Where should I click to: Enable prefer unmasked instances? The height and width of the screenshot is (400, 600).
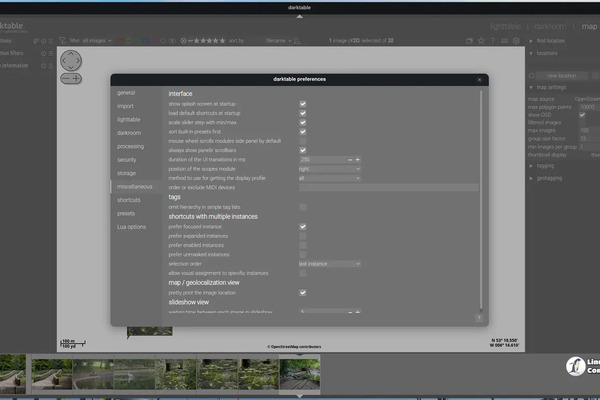303,255
